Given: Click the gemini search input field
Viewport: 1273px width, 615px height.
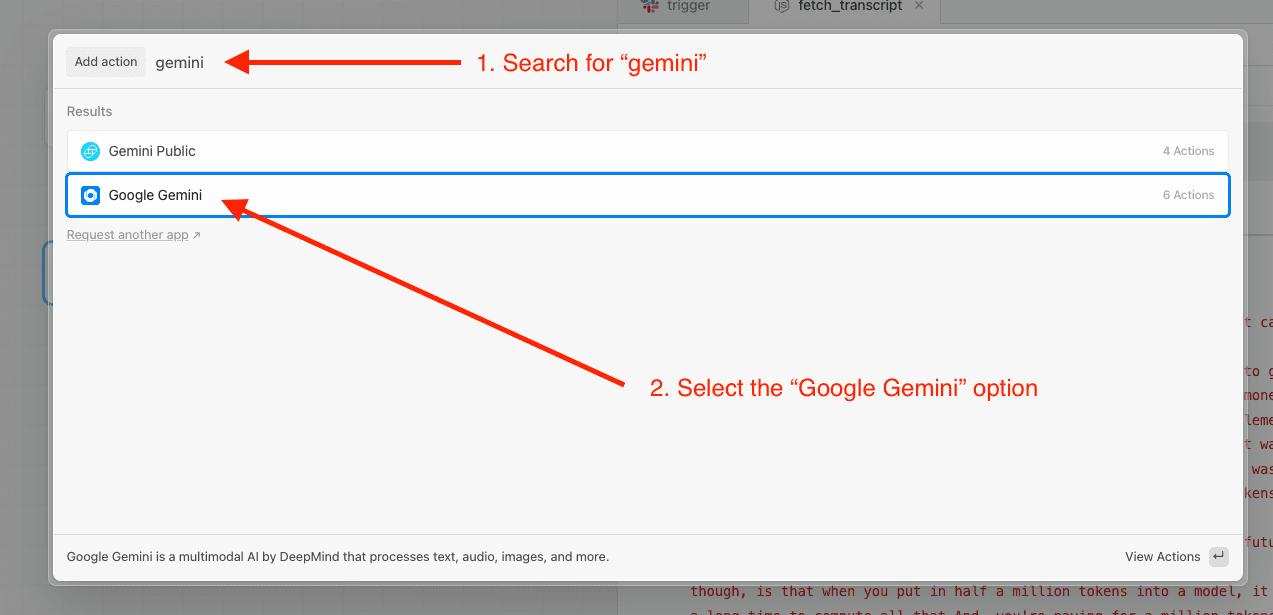Looking at the screenshot, I should (x=180, y=62).
